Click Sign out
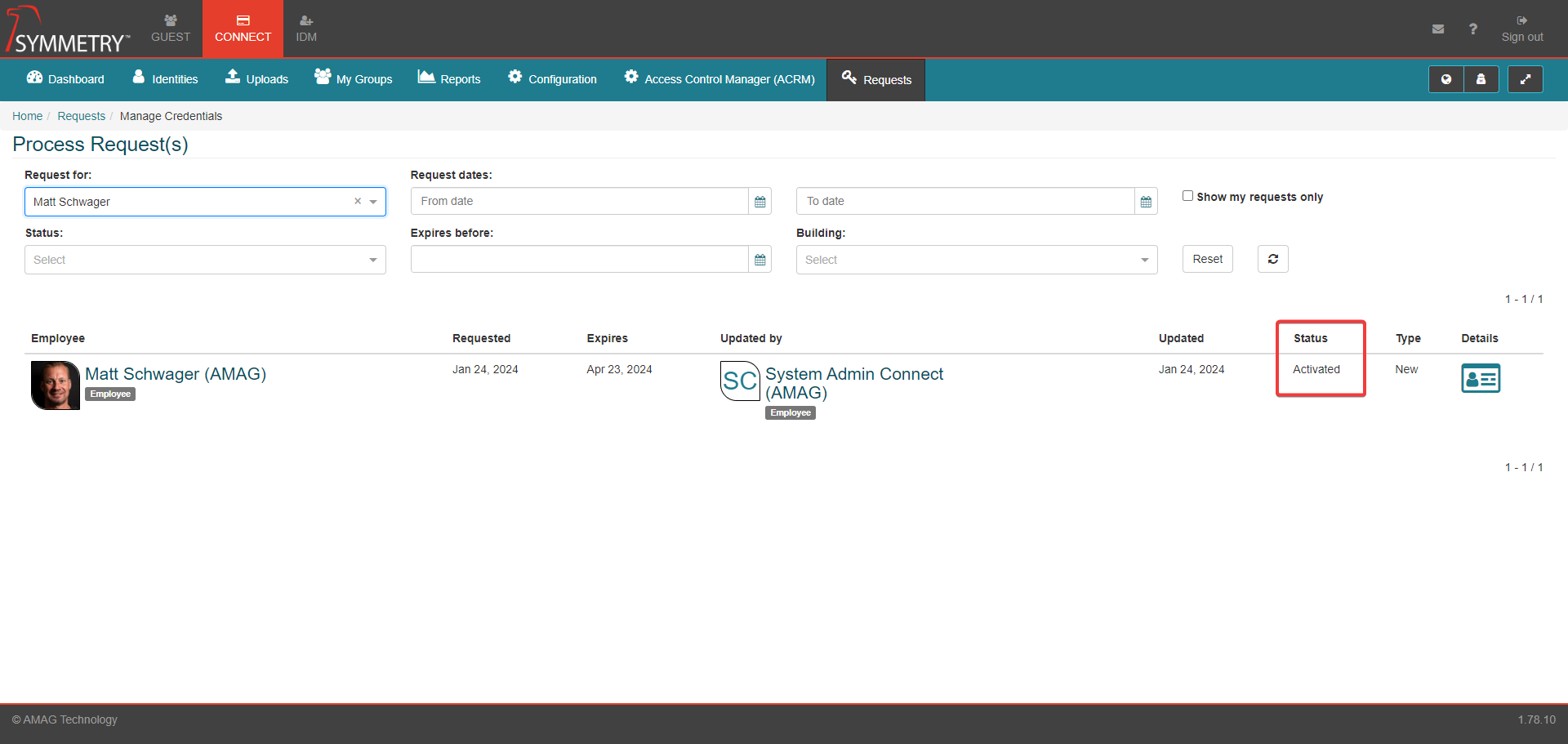Viewport: 1568px width, 744px height. [x=1522, y=29]
